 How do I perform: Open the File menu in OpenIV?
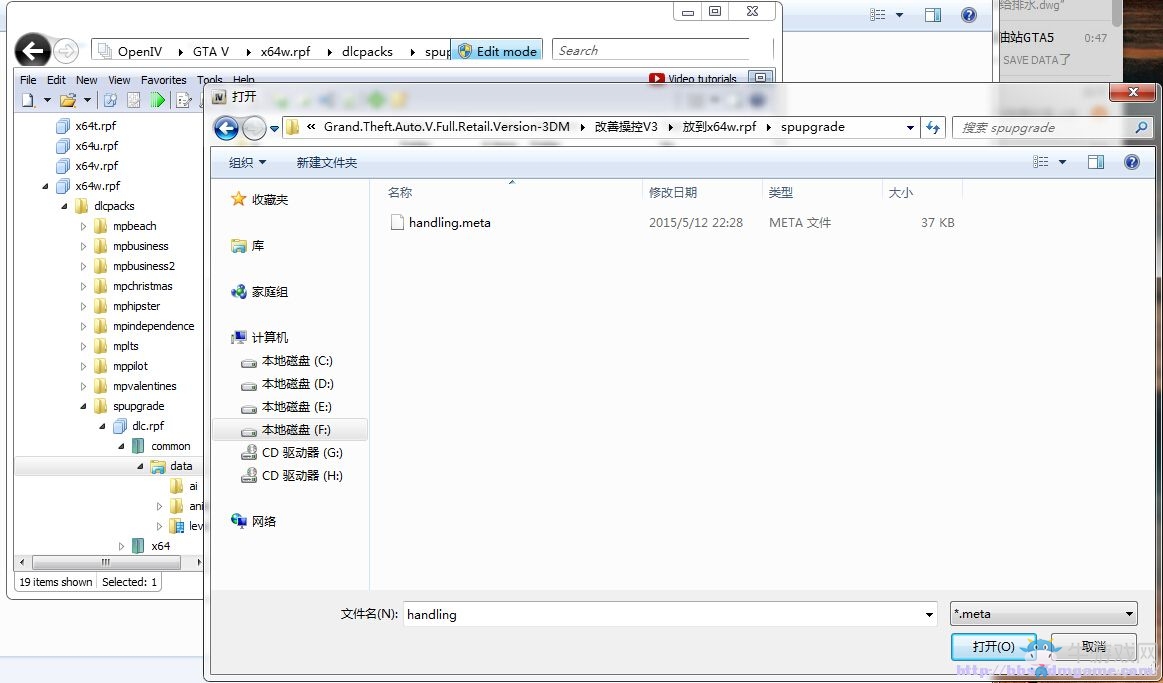[28, 79]
